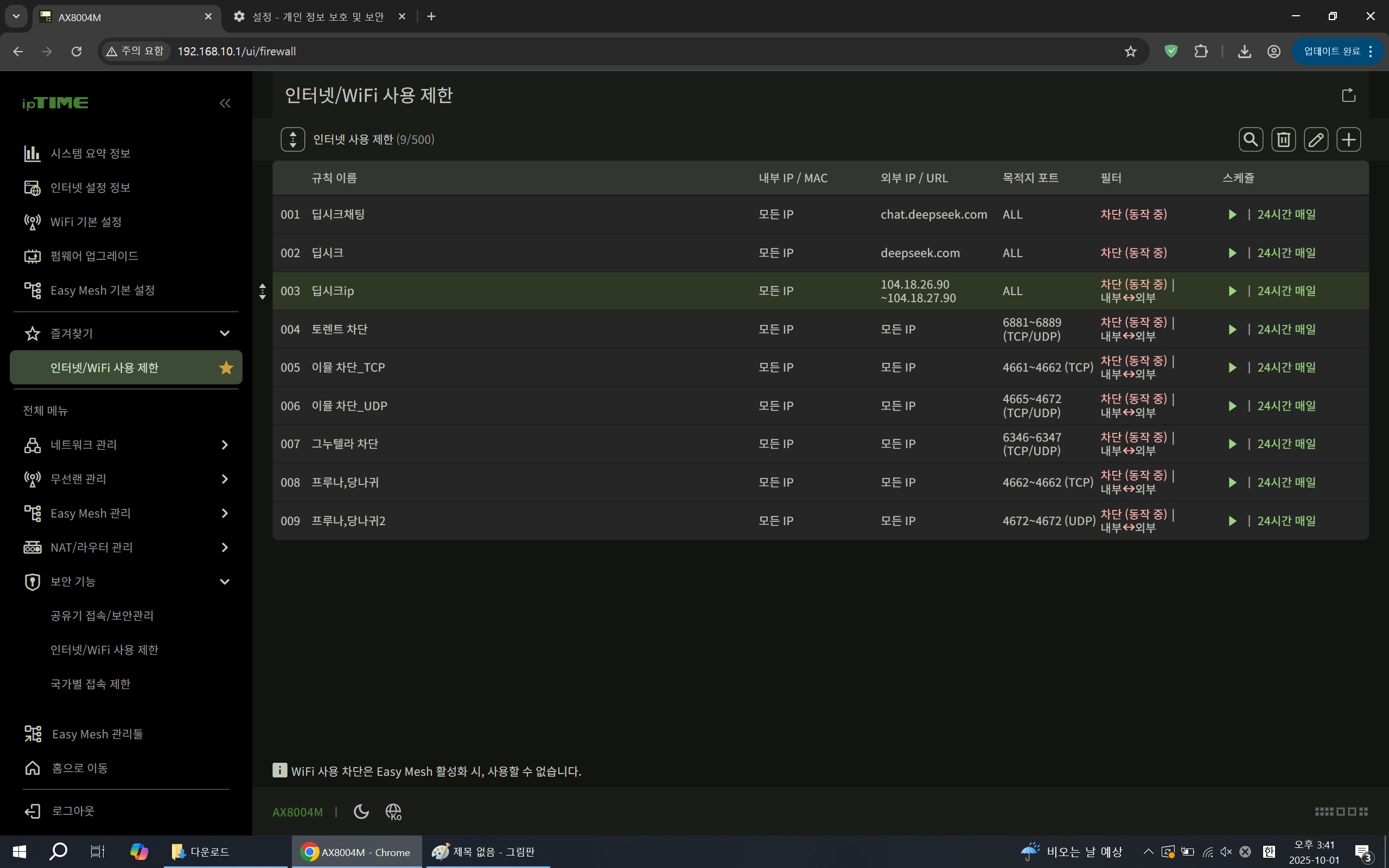Remove favorite star on 인터넷/WiFi 사용 제한
The width and height of the screenshot is (1389, 868).
[226, 367]
